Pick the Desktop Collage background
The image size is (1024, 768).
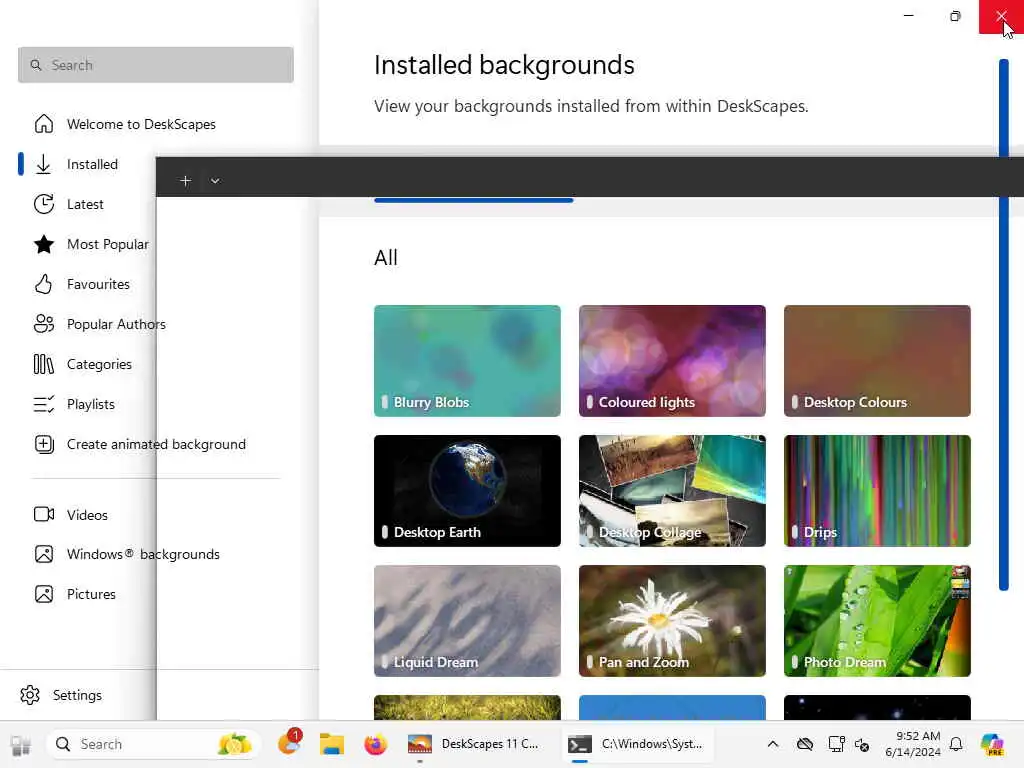tap(672, 490)
